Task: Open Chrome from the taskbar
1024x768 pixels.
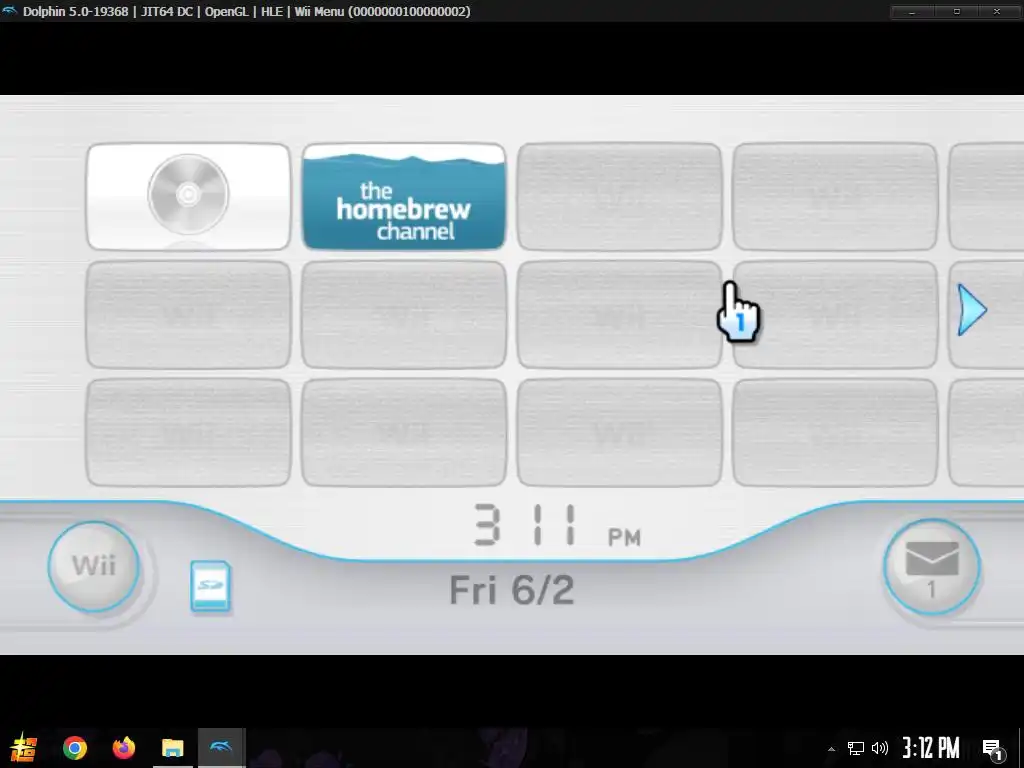Action: [x=75, y=748]
